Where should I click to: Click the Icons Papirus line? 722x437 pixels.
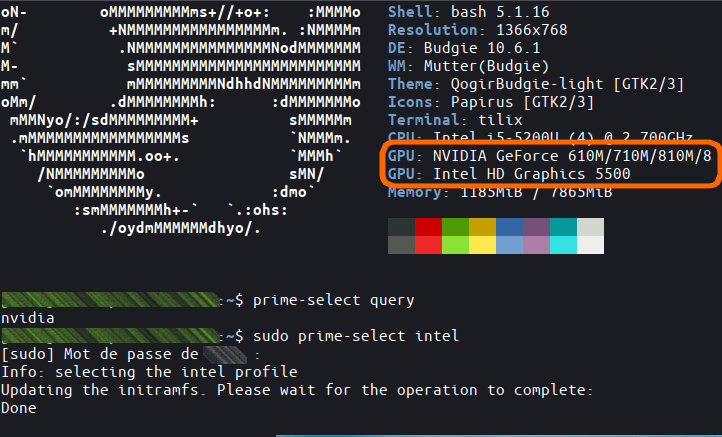point(491,102)
